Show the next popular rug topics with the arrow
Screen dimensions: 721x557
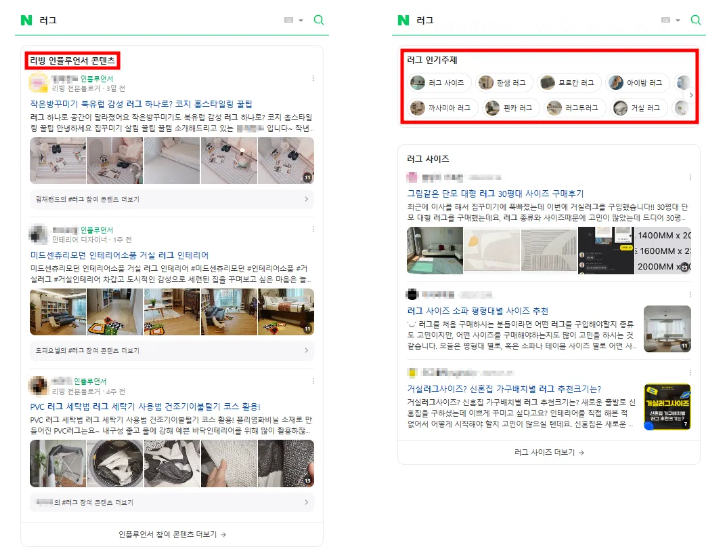click(690, 95)
